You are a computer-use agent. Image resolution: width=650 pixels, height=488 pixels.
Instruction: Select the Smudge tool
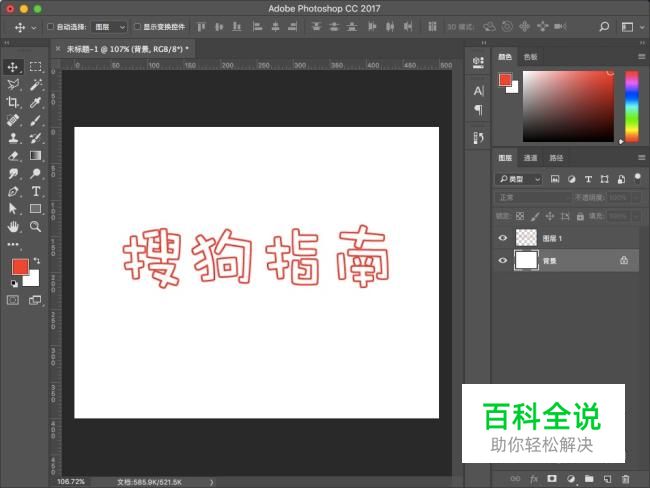(13, 173)
